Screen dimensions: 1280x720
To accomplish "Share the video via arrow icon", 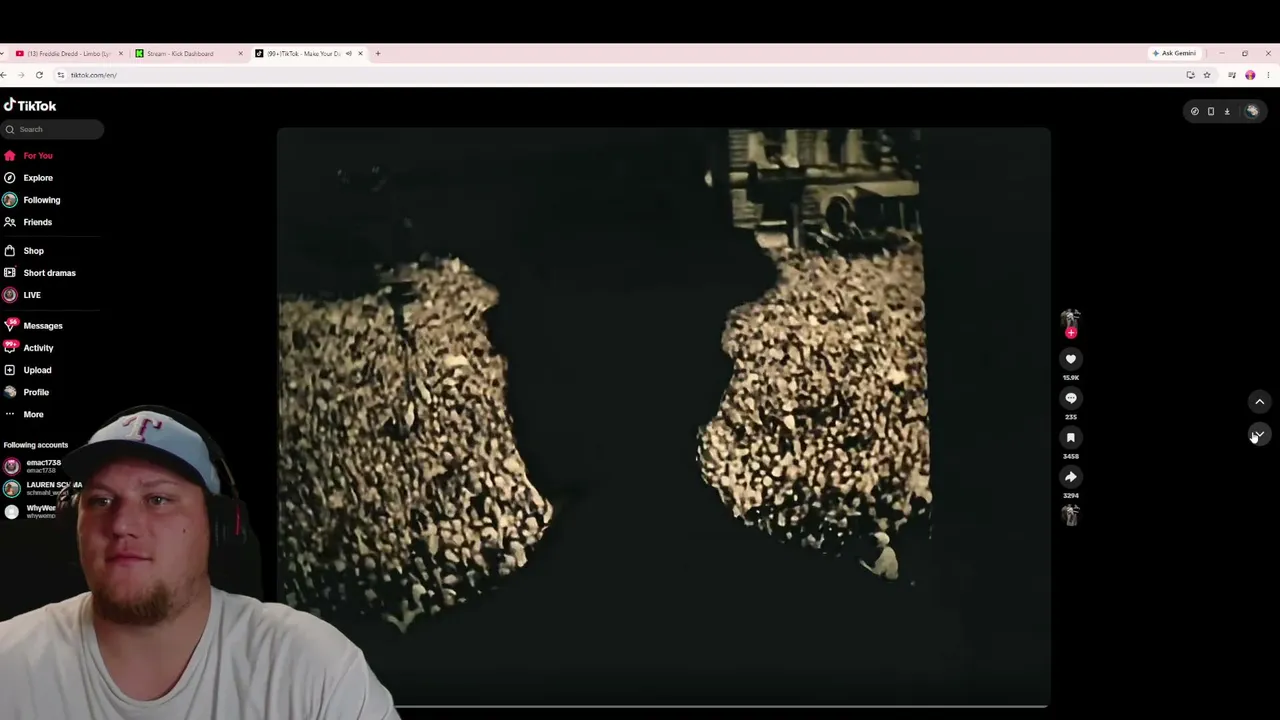I will pyautogui.click(x=1071, y=477).
